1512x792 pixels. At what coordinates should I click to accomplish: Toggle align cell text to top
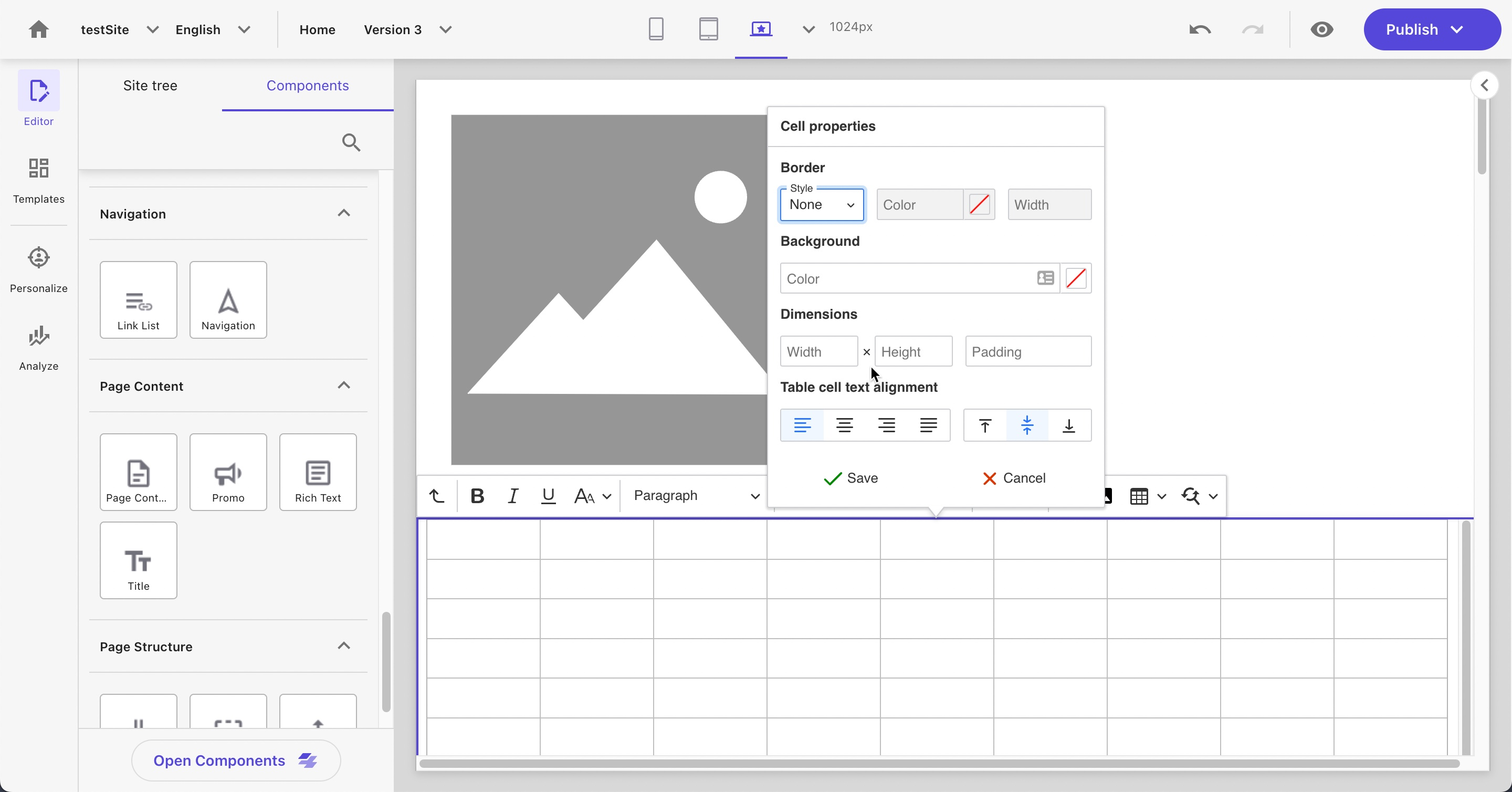985,425
